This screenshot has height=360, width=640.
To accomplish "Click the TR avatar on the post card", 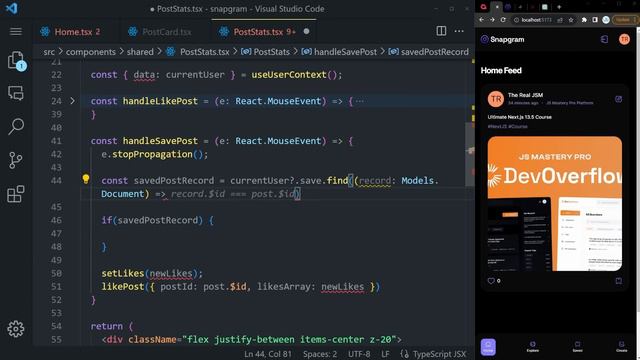I will coord(496,99).
